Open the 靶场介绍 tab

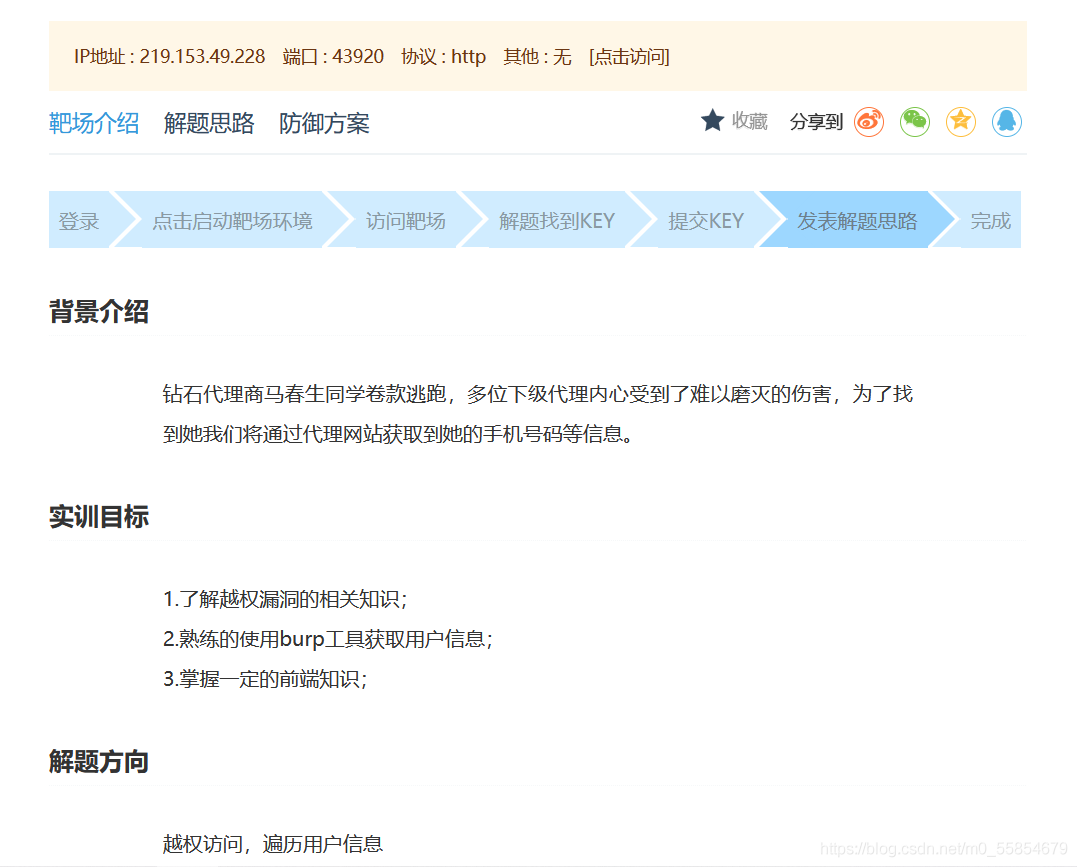click(x=94, y=124)
